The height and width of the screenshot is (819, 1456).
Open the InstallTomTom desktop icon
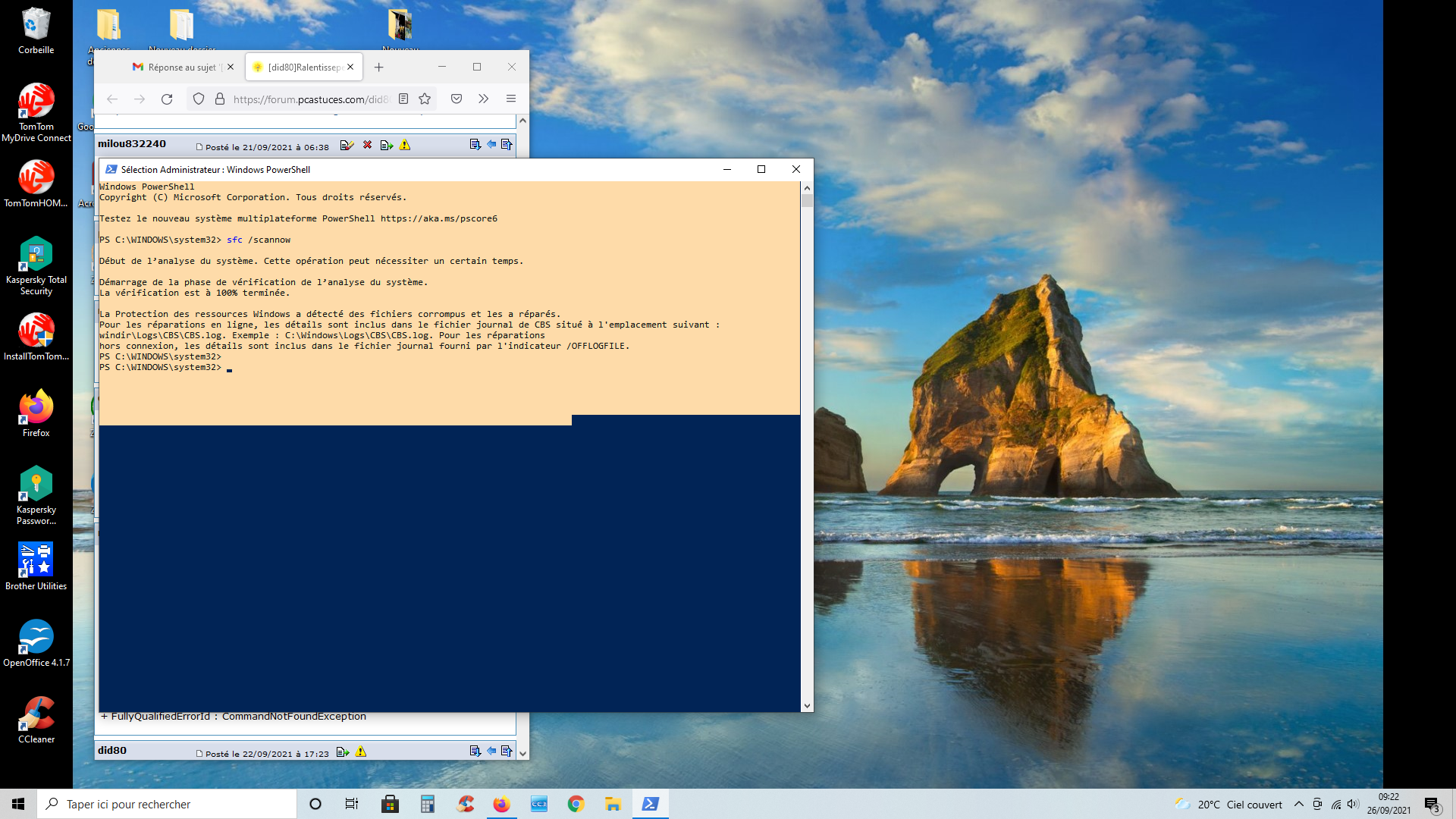36,337
